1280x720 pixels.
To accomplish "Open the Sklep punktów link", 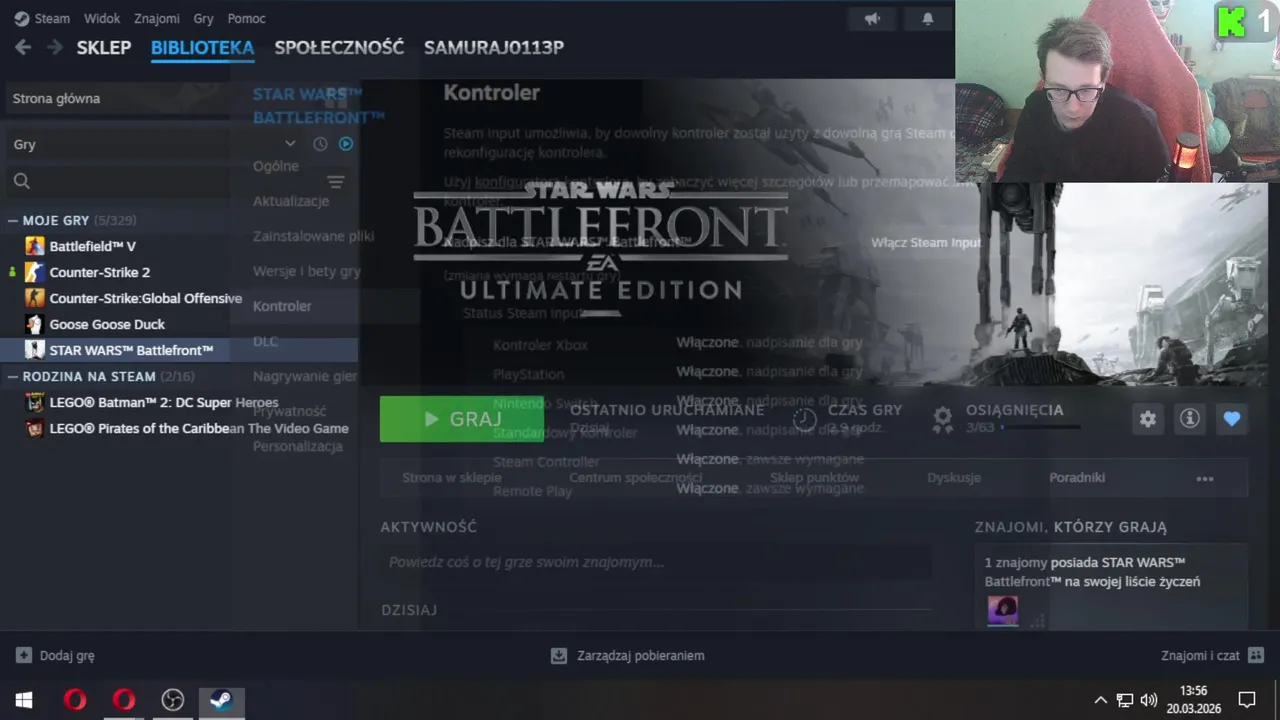I will [x=814, y=478].
